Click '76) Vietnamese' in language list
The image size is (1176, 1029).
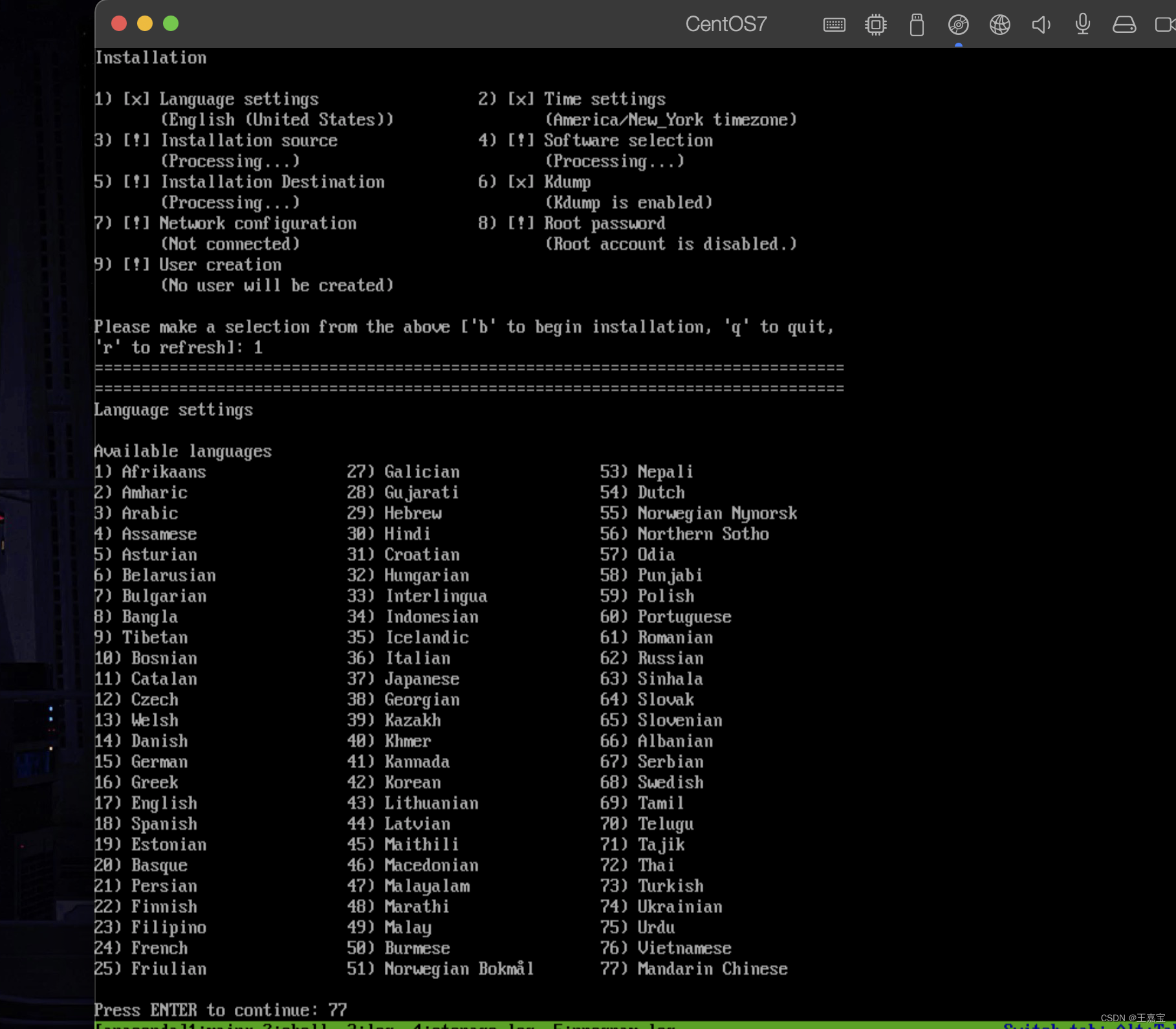pyautogui.click(x=666, y=948)
